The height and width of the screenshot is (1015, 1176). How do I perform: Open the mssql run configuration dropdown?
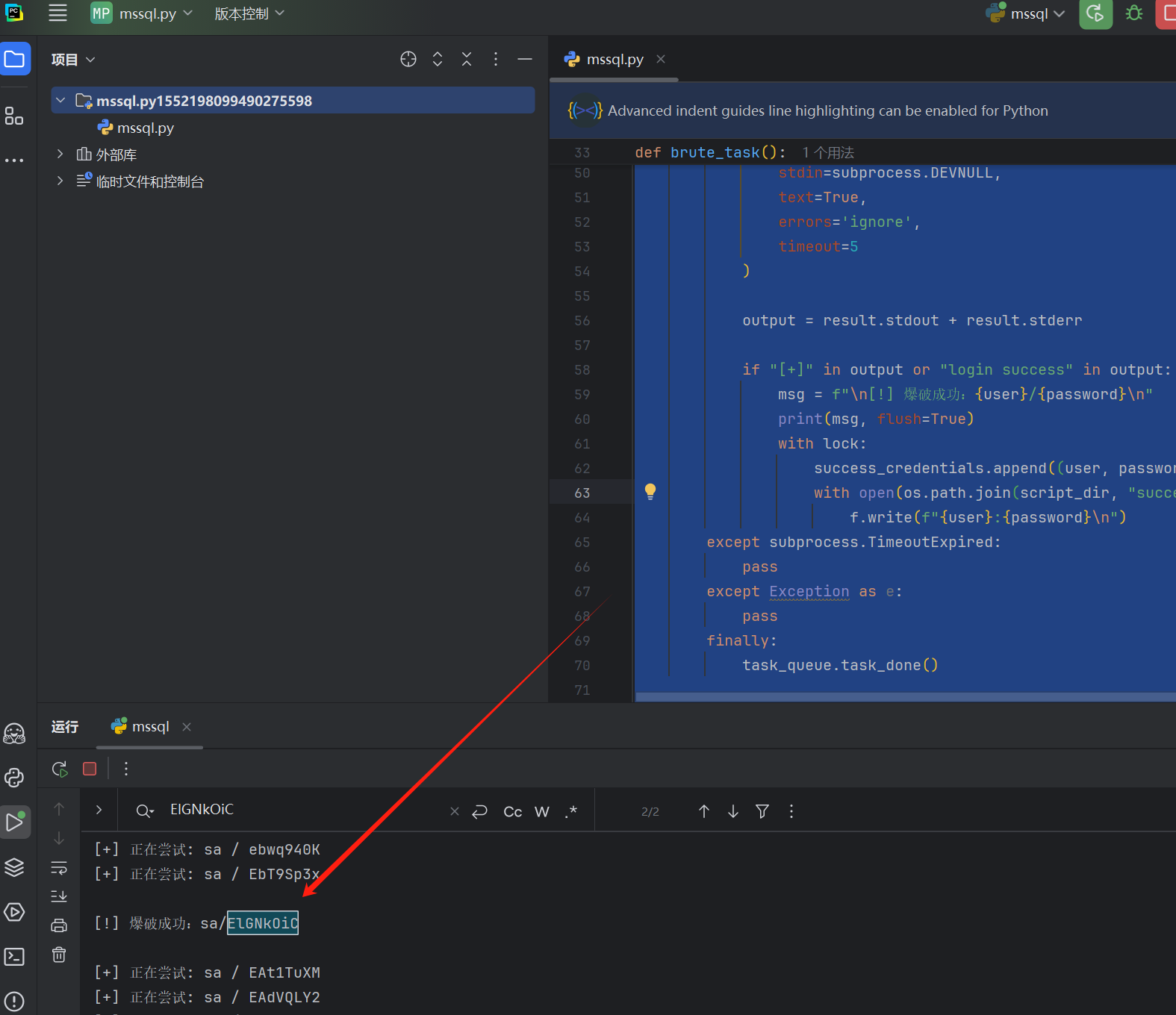1029,13
